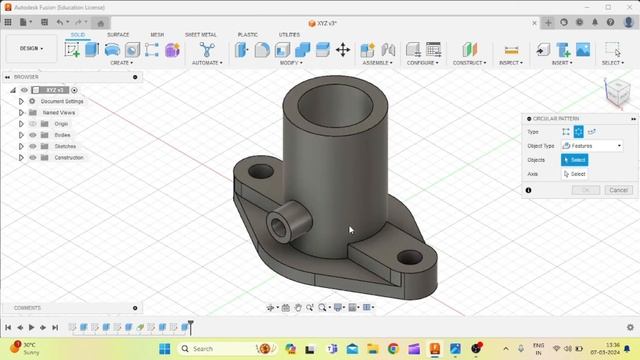Image resolution: width=640 pixels, height=360 pixels.
Task: Set pattern type to third Type option
Action: click(x=592, y=131)
